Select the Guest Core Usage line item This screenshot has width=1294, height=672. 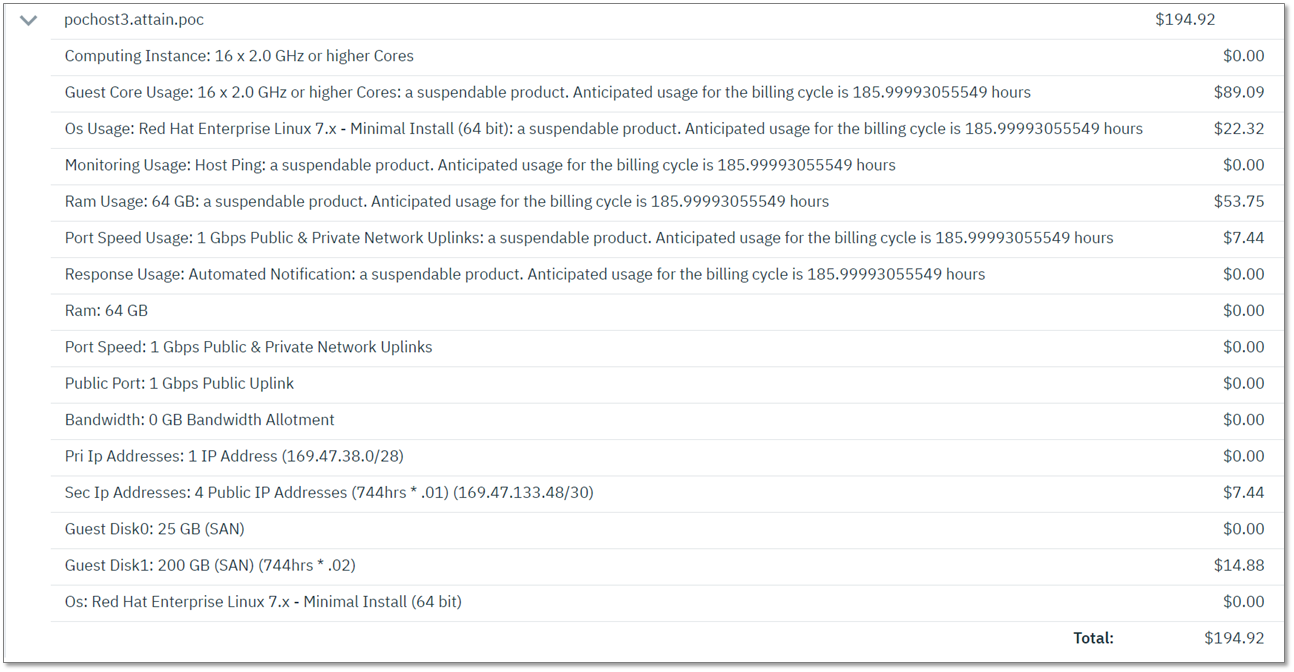pos(547,93)
